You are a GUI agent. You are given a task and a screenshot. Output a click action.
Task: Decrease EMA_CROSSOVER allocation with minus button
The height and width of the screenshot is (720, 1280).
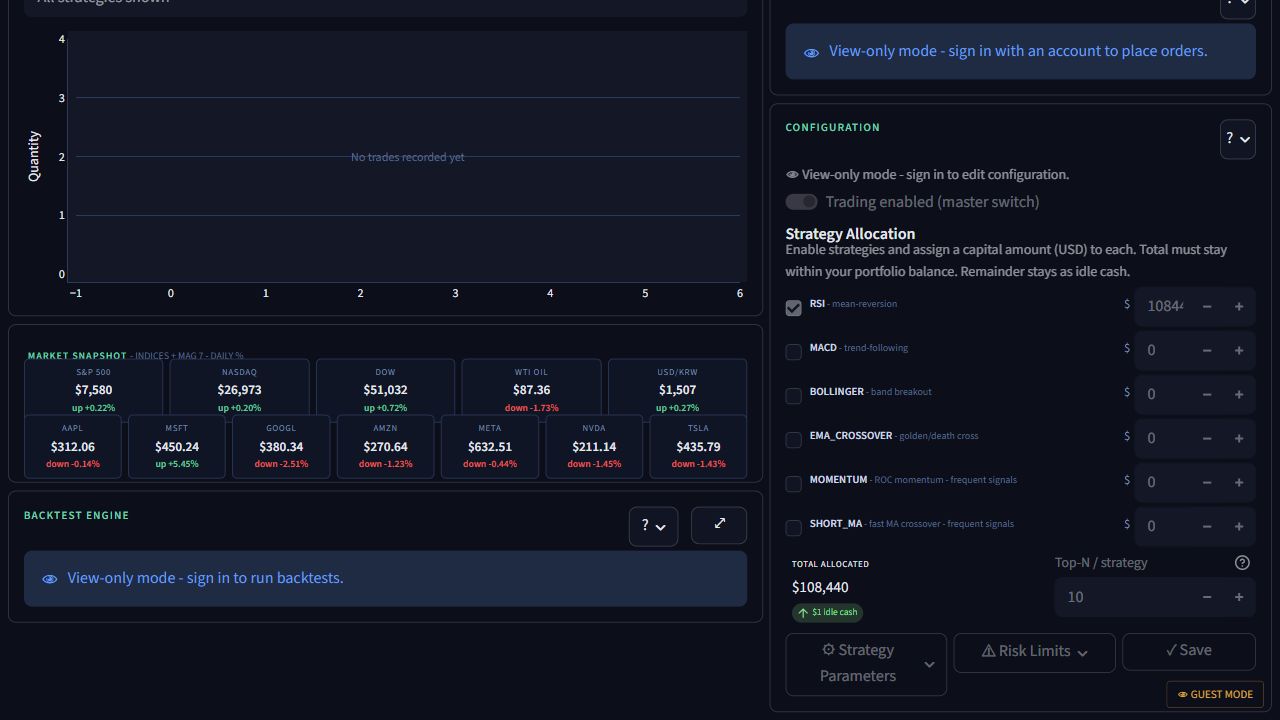(x=1207, y=438)
